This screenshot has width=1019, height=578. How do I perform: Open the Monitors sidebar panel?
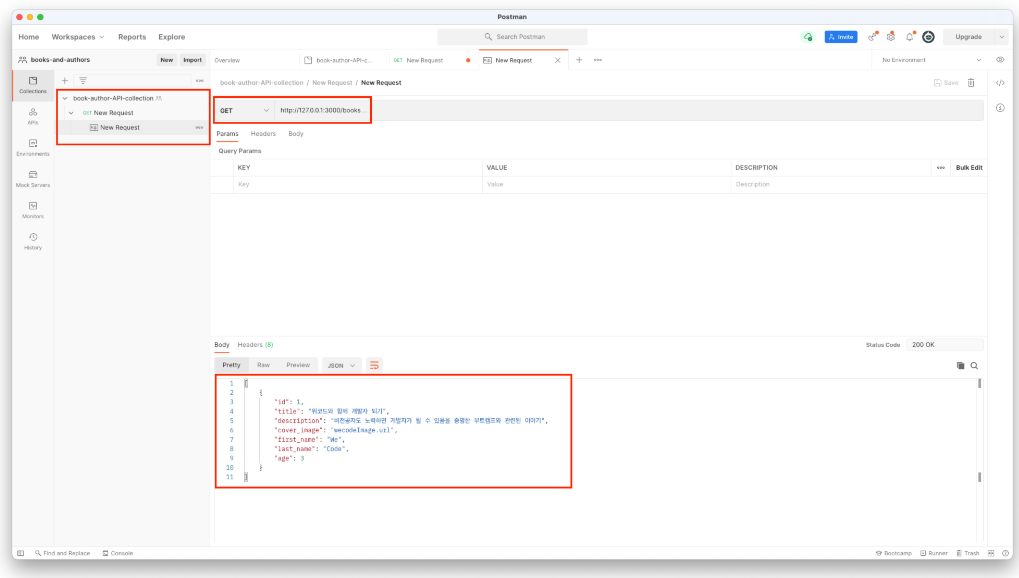coord(32,210)
